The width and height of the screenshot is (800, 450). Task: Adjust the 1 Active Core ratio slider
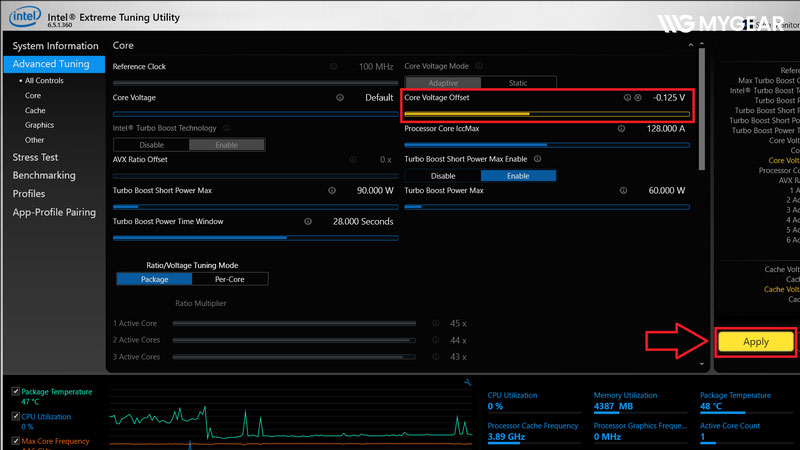294,323
